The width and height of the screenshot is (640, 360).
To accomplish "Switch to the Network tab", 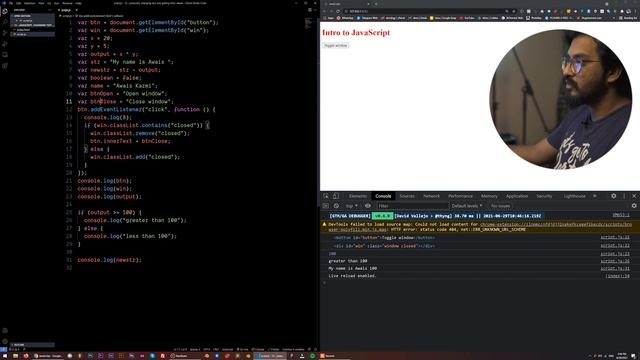I will tap(431, 196).
